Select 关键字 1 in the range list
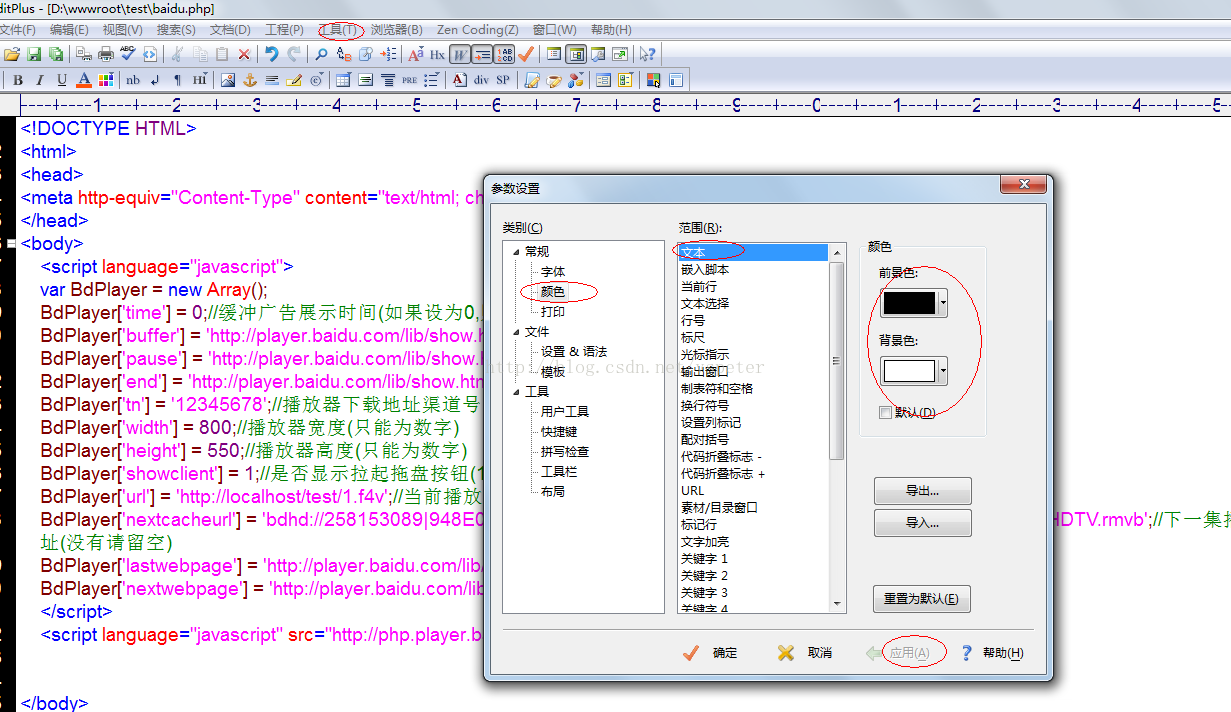 pyautogui.click(x=705, y=558)
